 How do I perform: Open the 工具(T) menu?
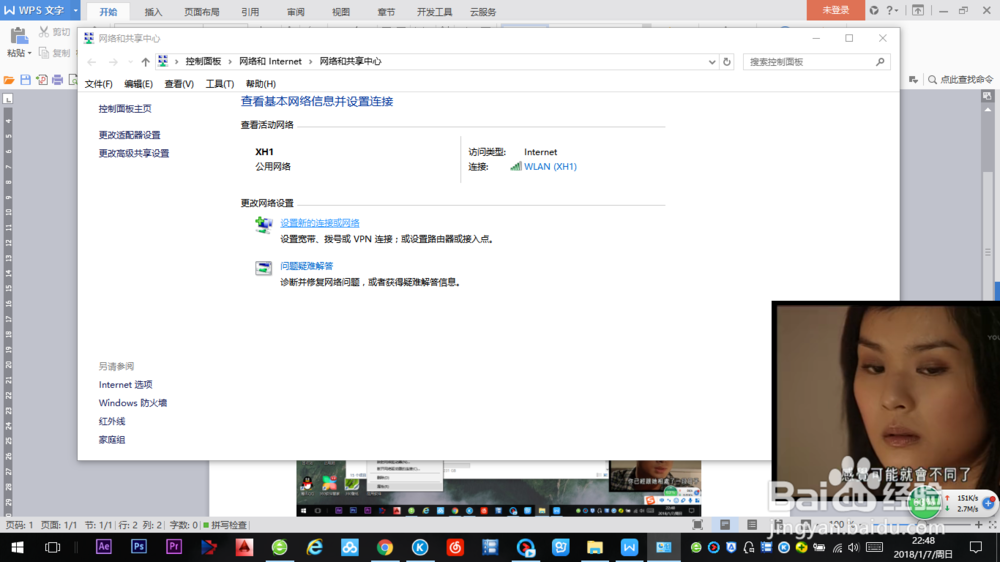point(219,84)
